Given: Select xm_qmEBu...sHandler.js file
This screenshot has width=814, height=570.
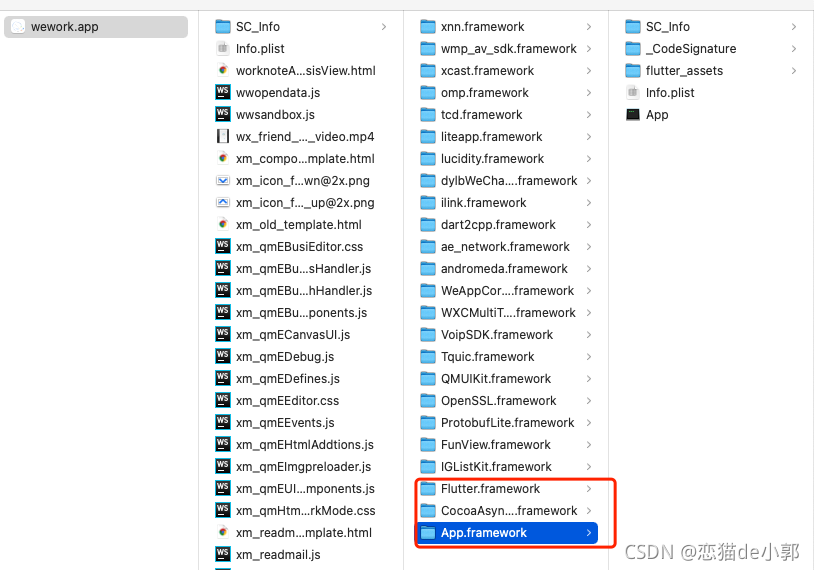Looking at the screenshot, I should [x=301, y=268].
